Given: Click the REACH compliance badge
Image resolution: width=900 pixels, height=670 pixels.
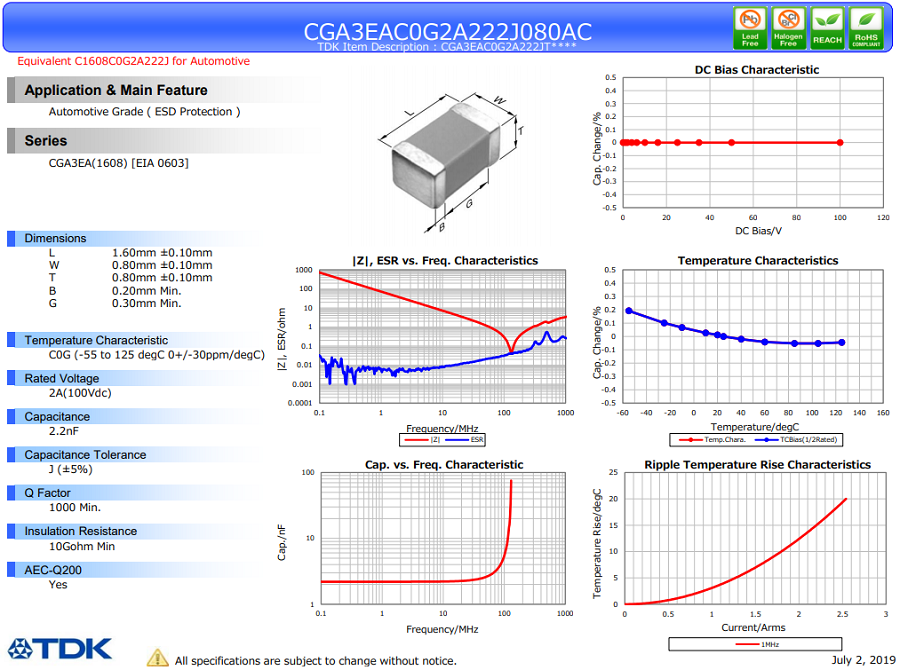Looking at the screenshot, I should (827, 27).
